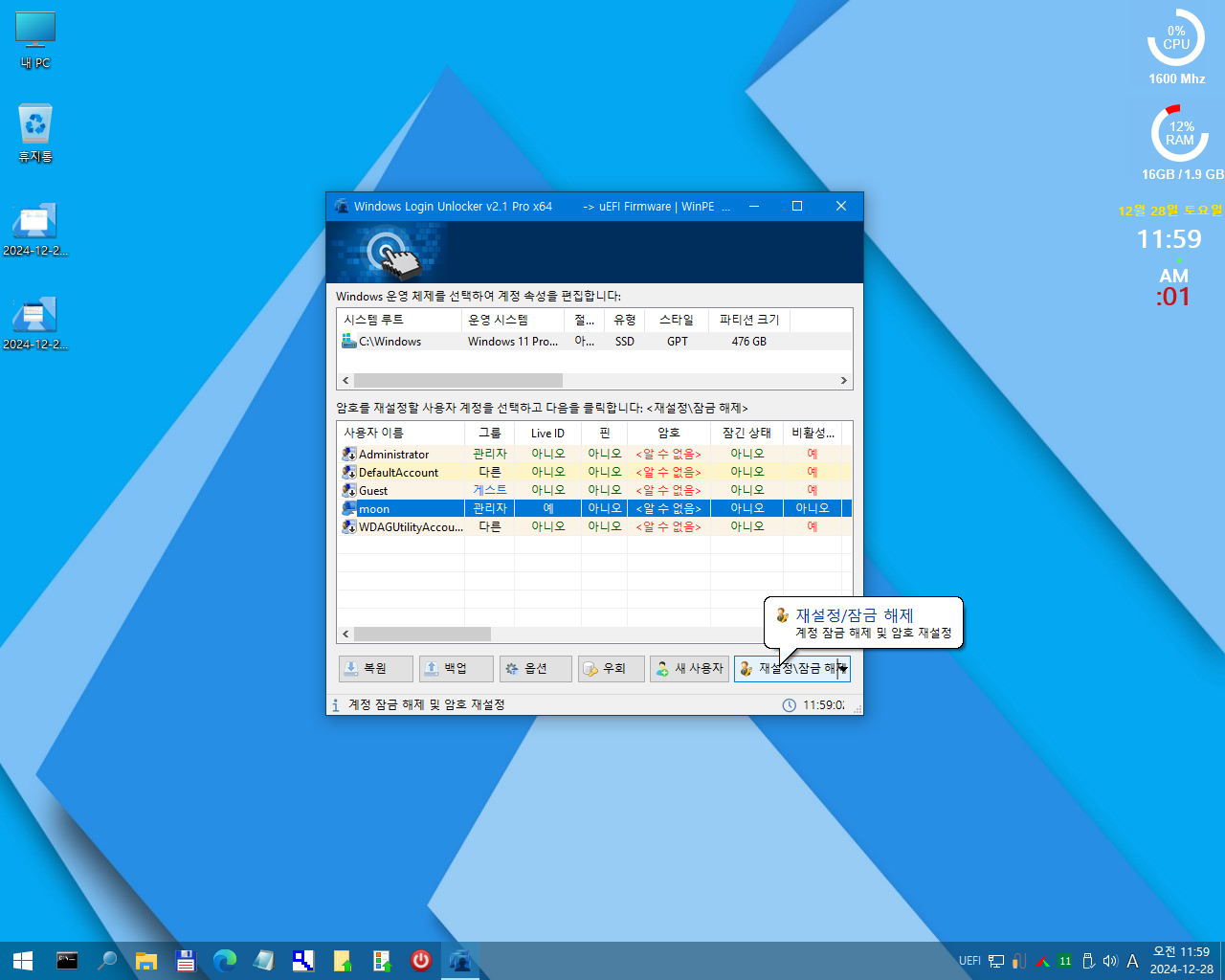Click Guest's 게스트 group cell
The image size is (1225, 980).
pos(489,490)
